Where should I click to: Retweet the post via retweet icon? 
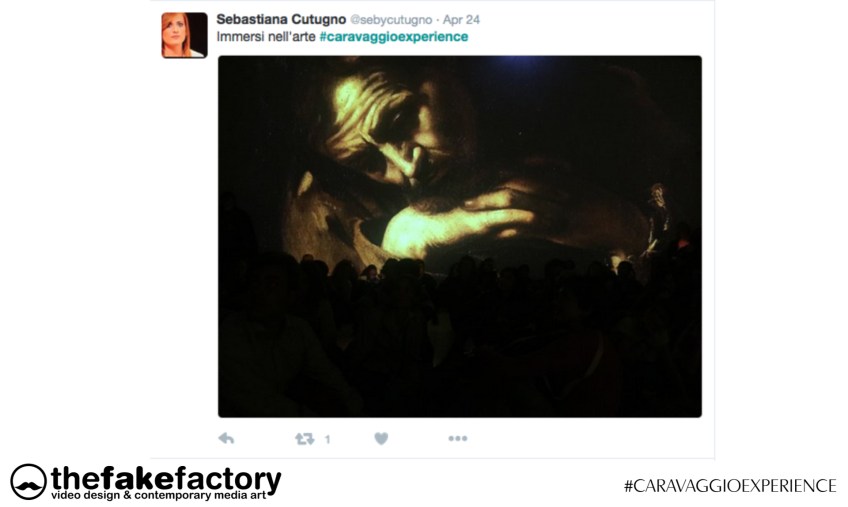(304, 439)
